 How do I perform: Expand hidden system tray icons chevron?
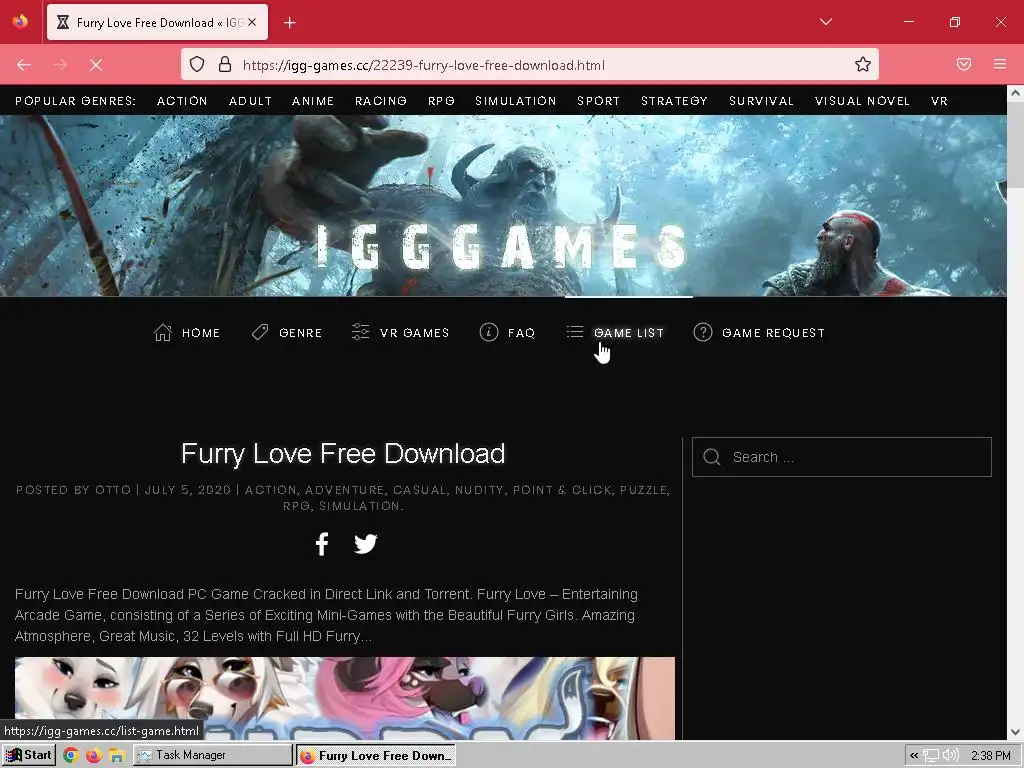point(914,756)
